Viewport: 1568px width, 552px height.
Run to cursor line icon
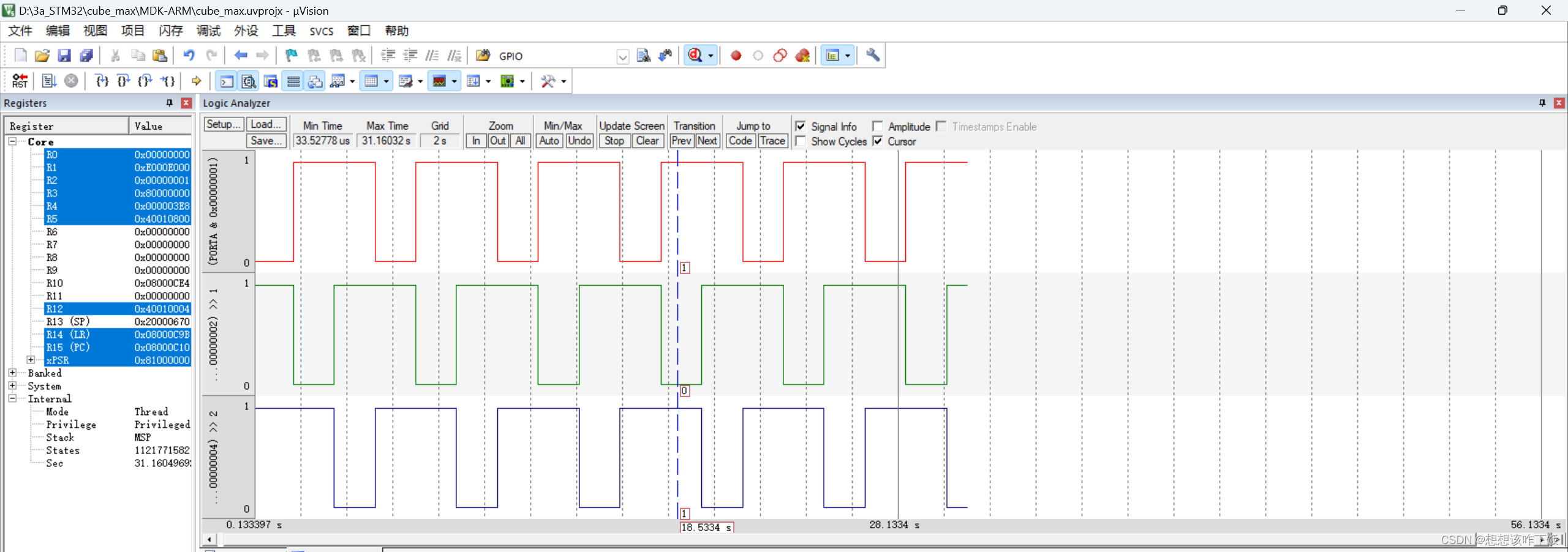click(168, 81)
